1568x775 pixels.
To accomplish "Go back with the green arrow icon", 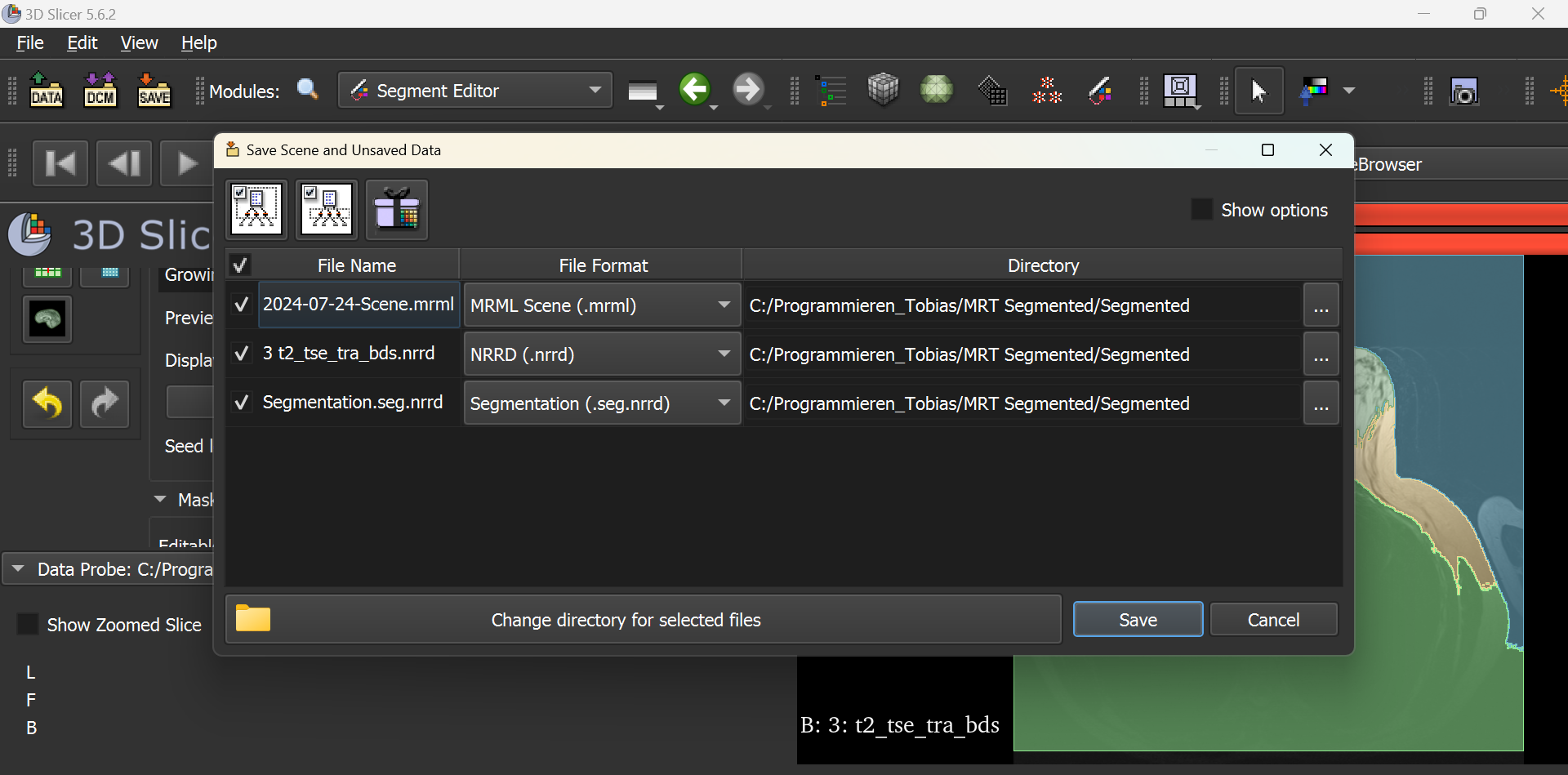I will pos(695,89).
